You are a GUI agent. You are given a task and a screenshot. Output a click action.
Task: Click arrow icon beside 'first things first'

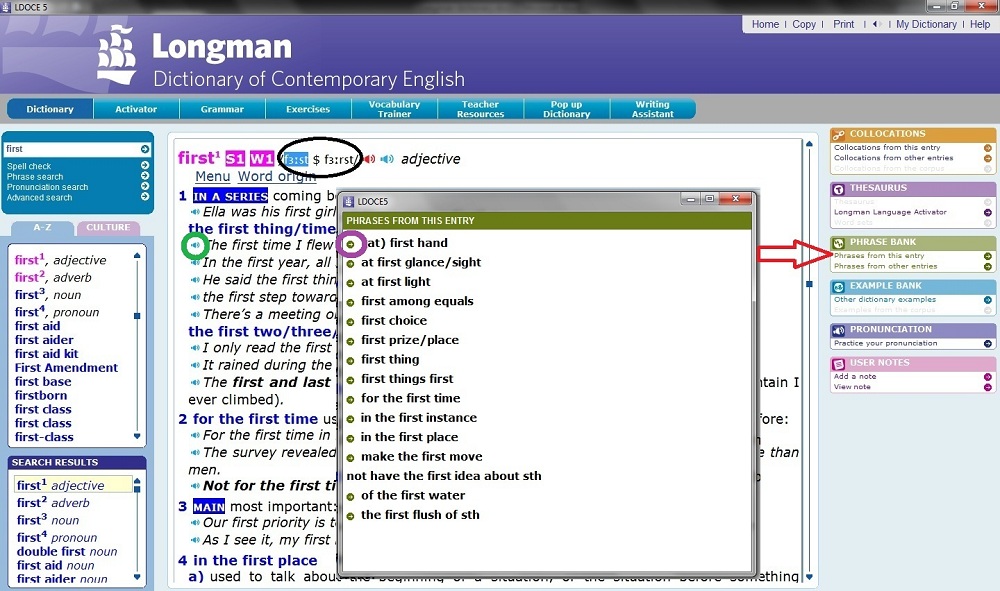350,379
